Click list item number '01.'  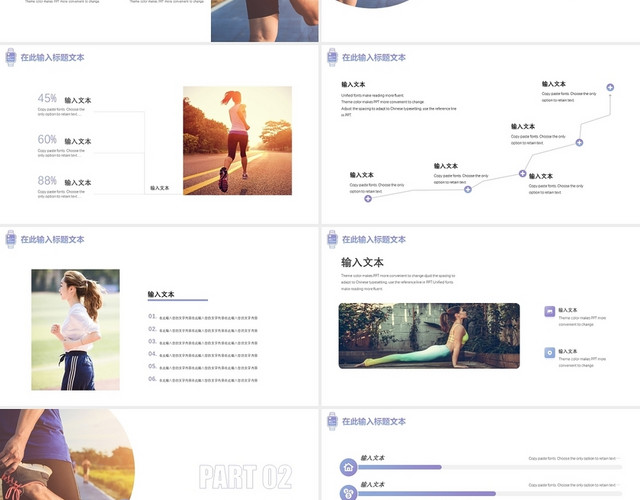pos(152,316)
